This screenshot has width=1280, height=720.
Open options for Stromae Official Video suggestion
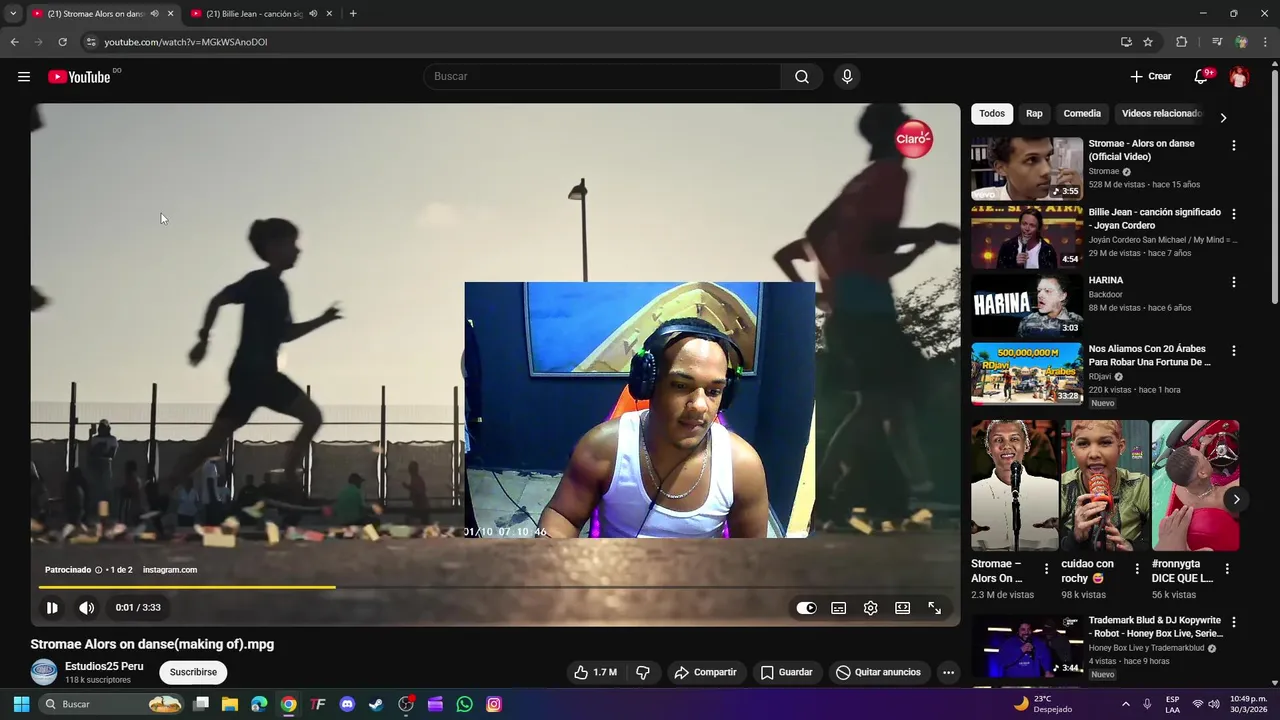[x=1233, y=145]
